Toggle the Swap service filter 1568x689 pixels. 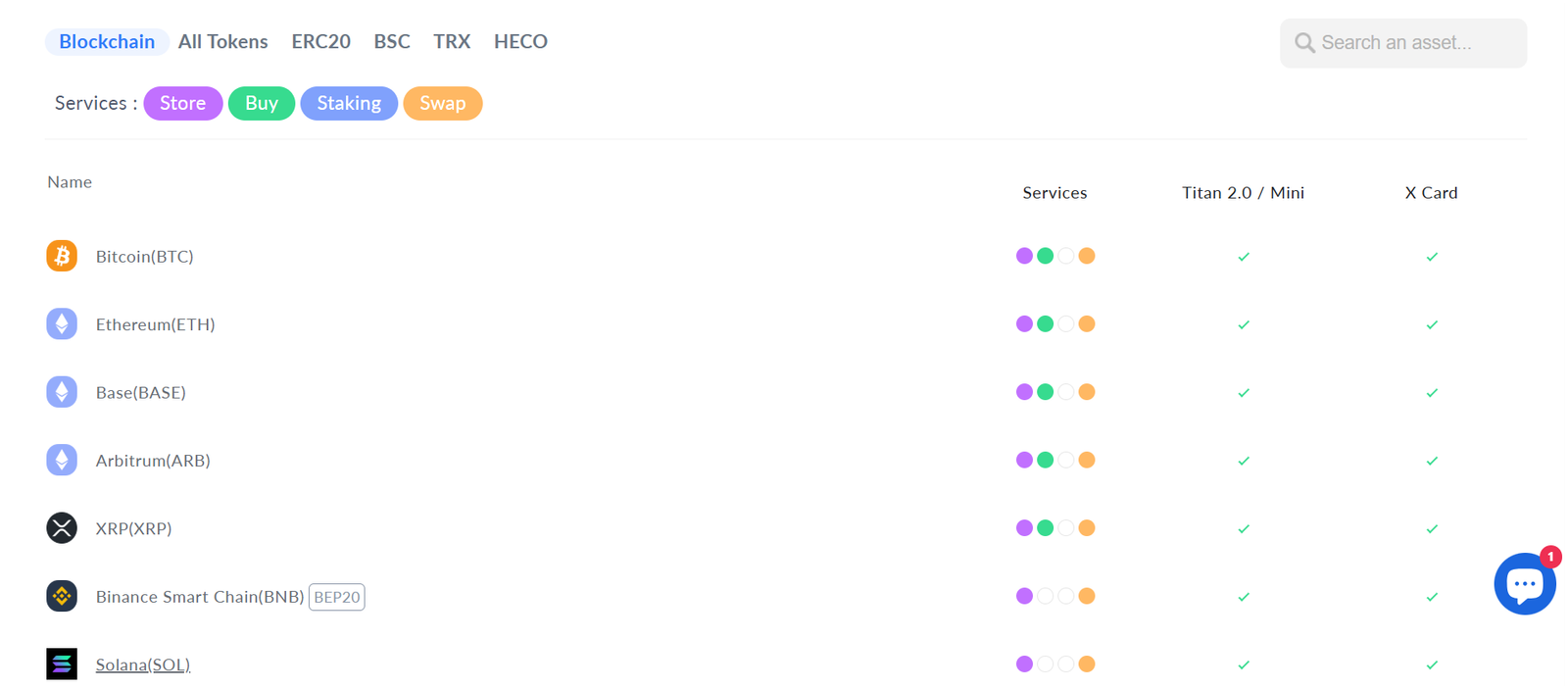click(x=443, y=103)
